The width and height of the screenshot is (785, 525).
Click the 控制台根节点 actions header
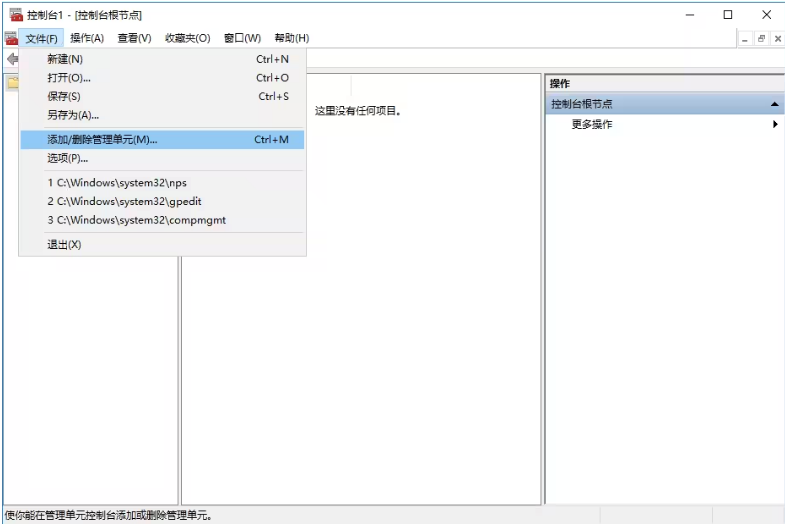pos(665,104)
